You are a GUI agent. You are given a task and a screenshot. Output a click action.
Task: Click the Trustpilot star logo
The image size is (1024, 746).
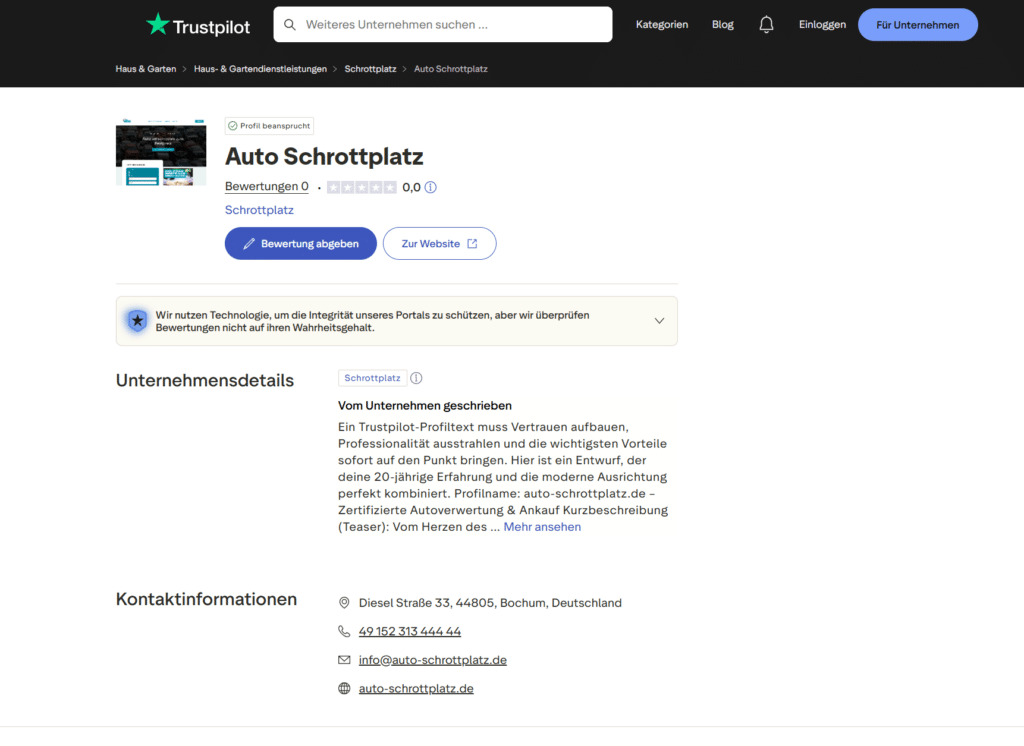click(x=158, y=24)
